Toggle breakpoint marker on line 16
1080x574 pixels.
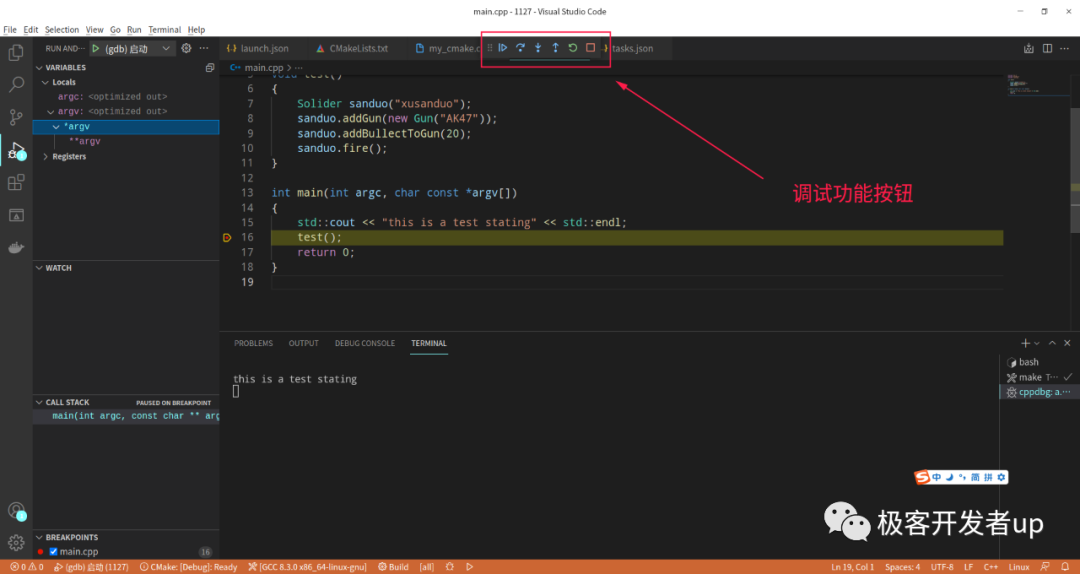pyautogui.click(x=227, y=237)
